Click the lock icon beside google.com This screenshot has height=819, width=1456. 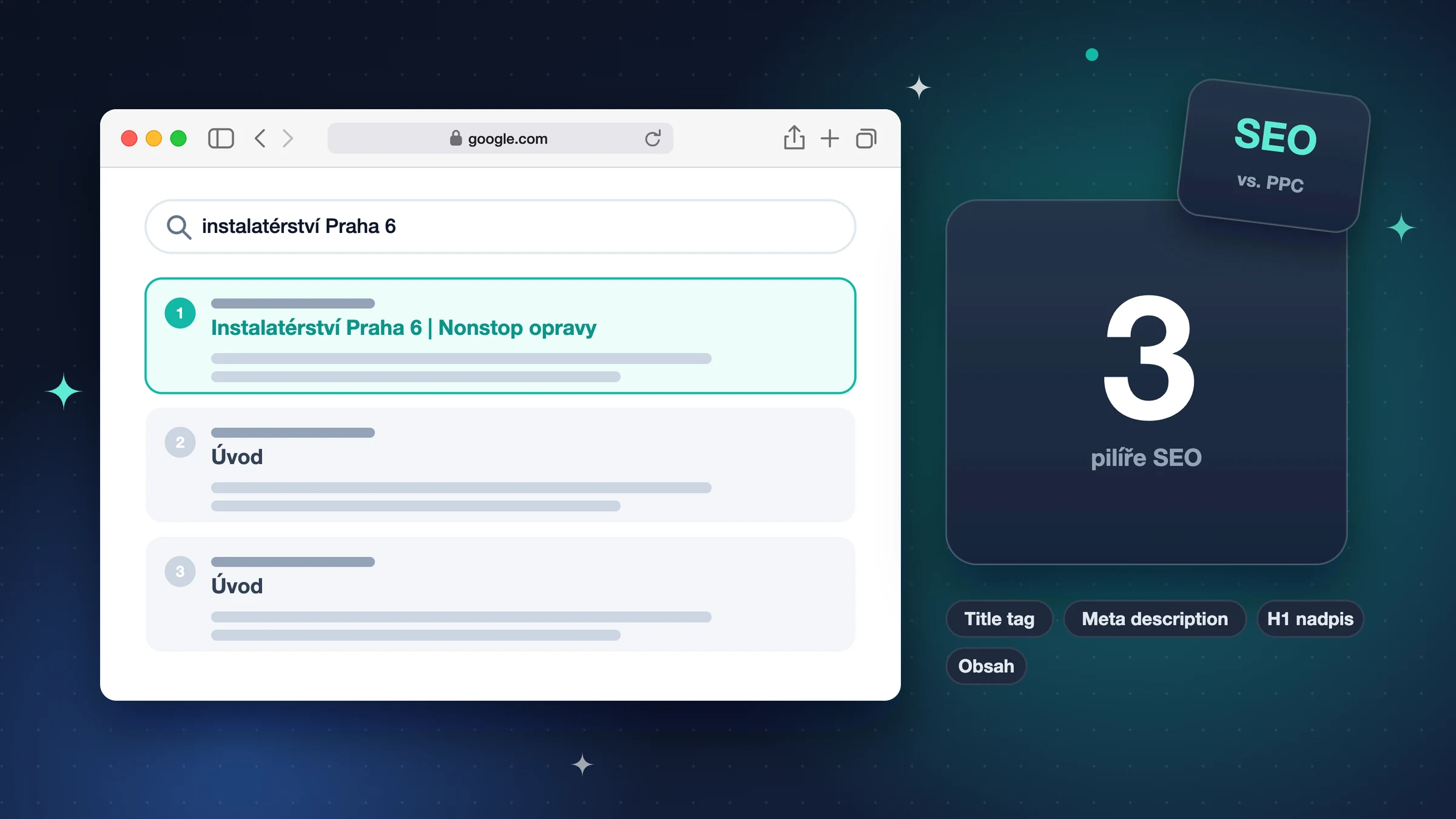456,138
